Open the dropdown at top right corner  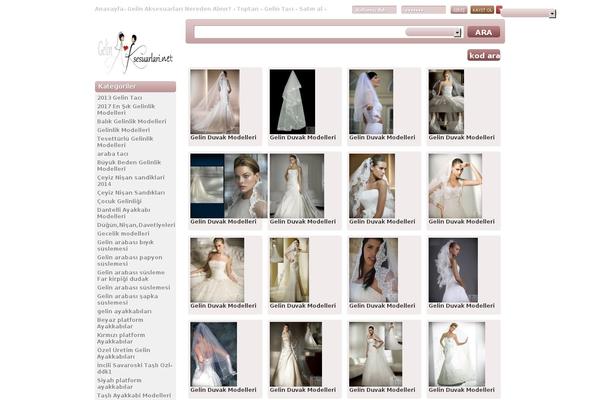tap(528, 13)
